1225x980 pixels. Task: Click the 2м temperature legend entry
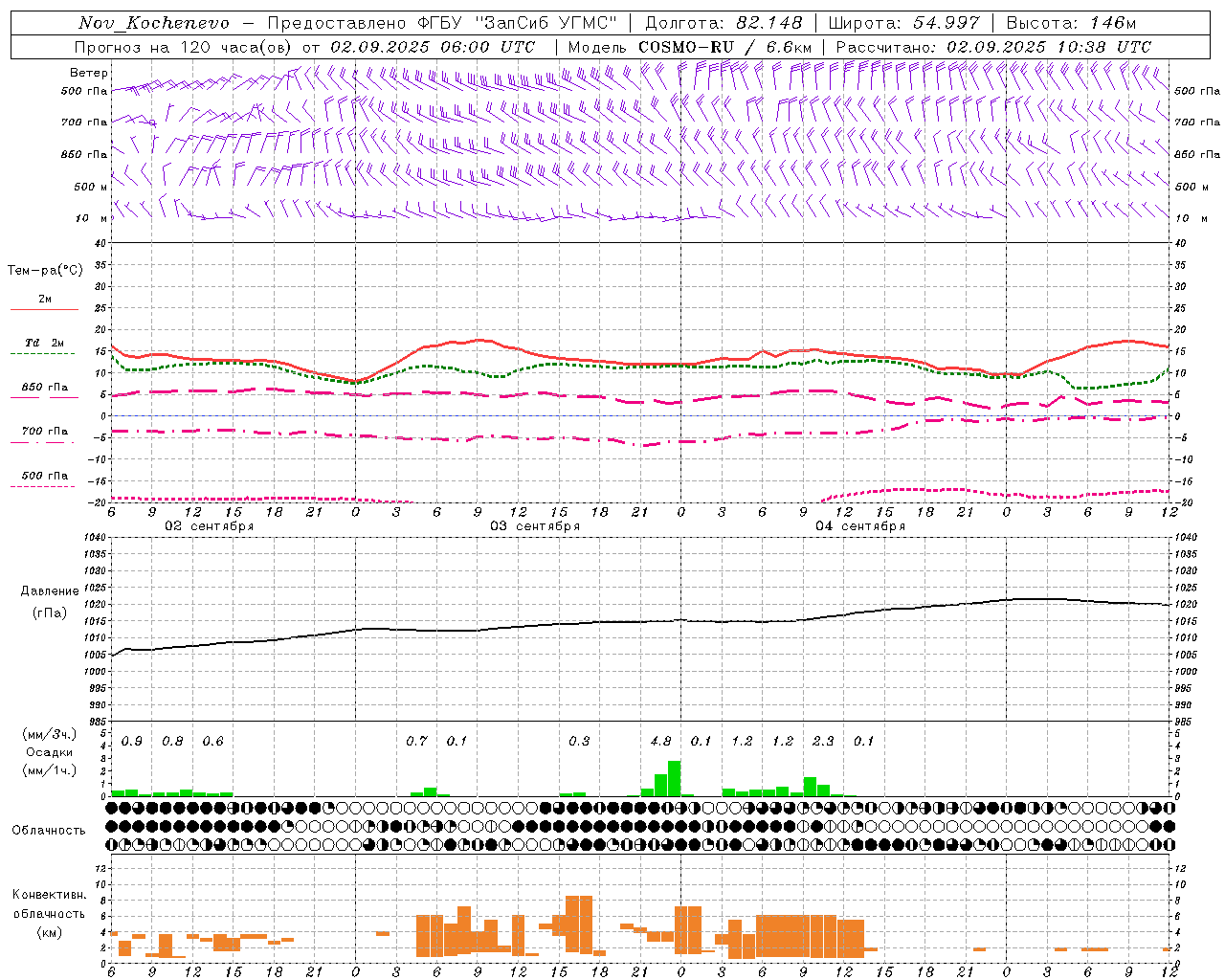[45, 300]
